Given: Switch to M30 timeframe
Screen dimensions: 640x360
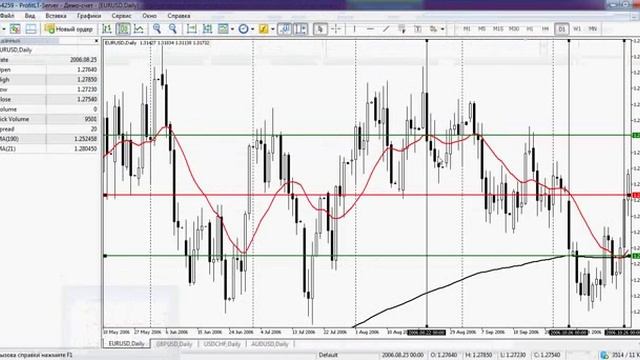Looking at the screenshot, I should pos(514,29).
